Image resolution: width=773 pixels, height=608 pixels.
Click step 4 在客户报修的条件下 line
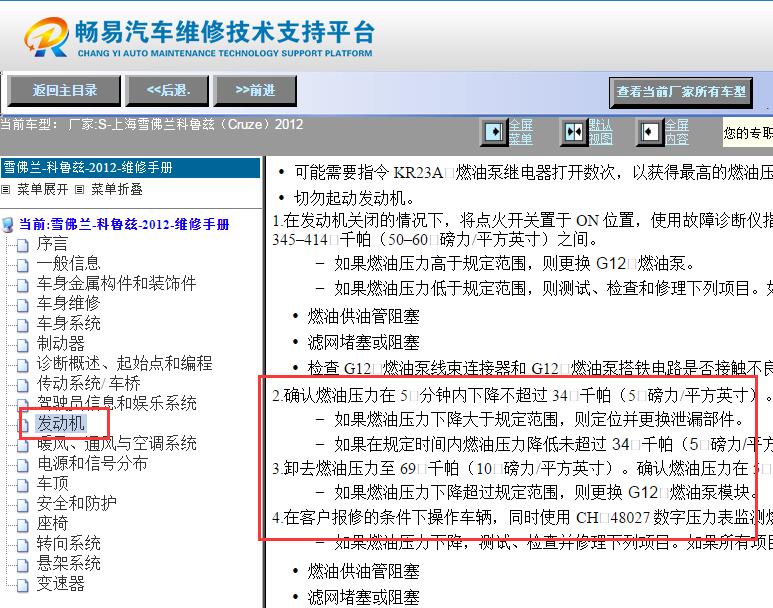point(523,517)
